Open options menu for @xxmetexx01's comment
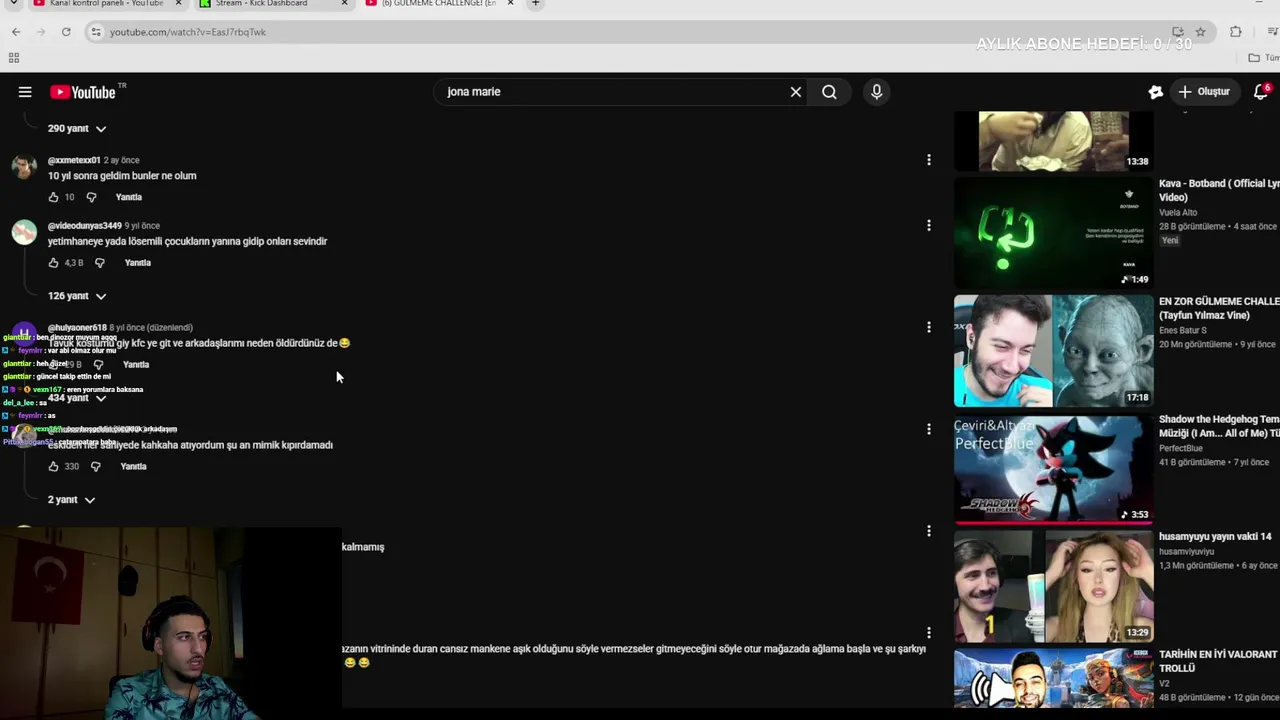Screen dimensions: 1280x720 click(929, 160)
